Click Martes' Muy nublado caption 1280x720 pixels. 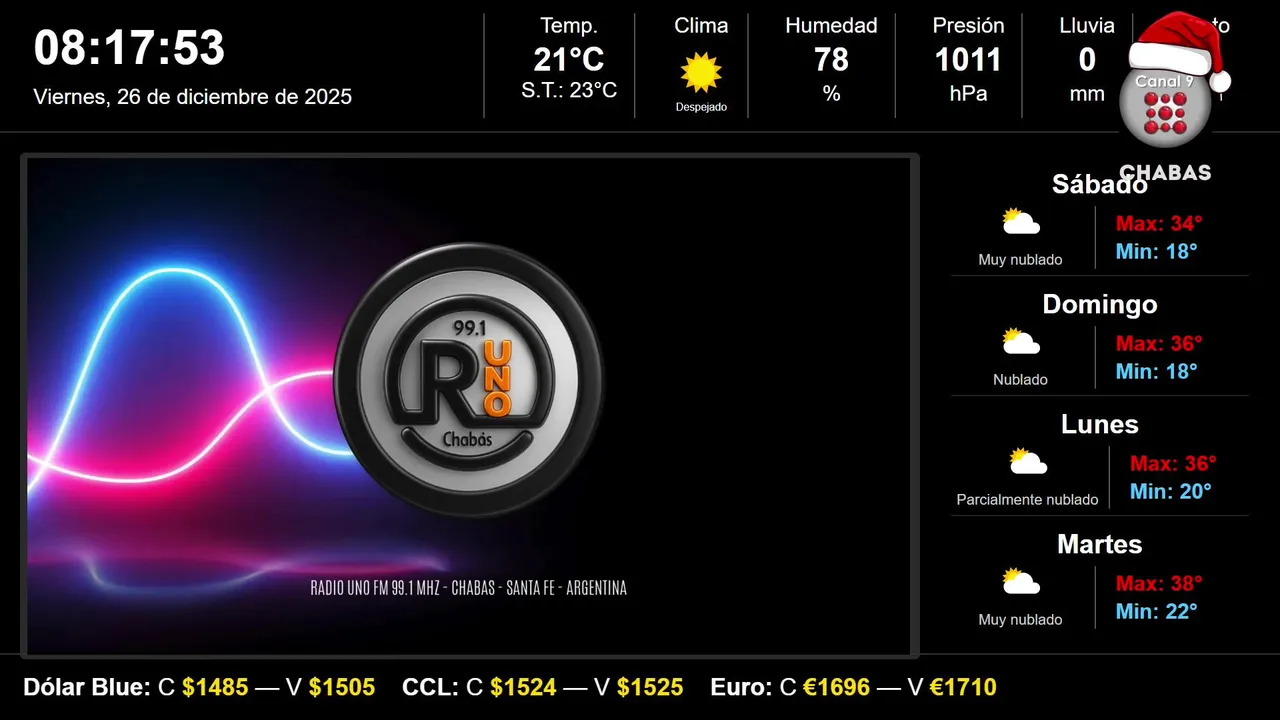(x=1020, y=620)
